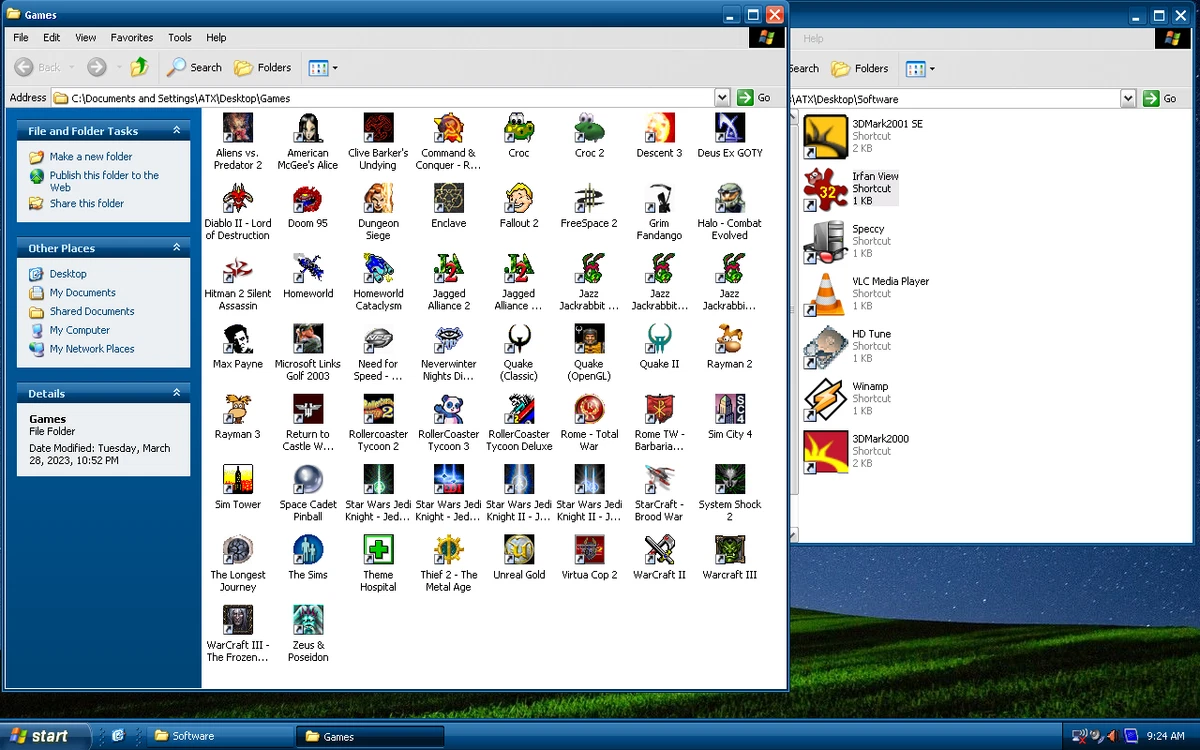Open the Tools menu
The image size is (1200, 750).
pos(179,37)
